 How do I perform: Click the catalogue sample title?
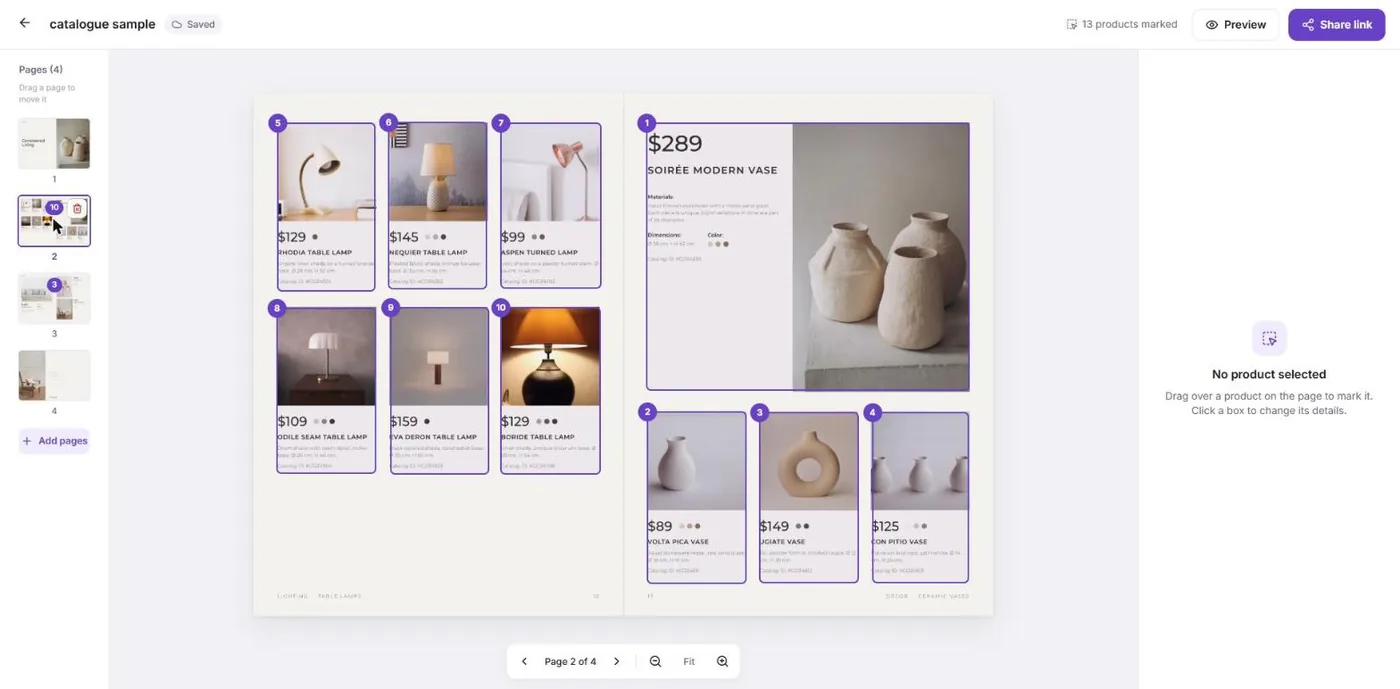tap(102, 24)
